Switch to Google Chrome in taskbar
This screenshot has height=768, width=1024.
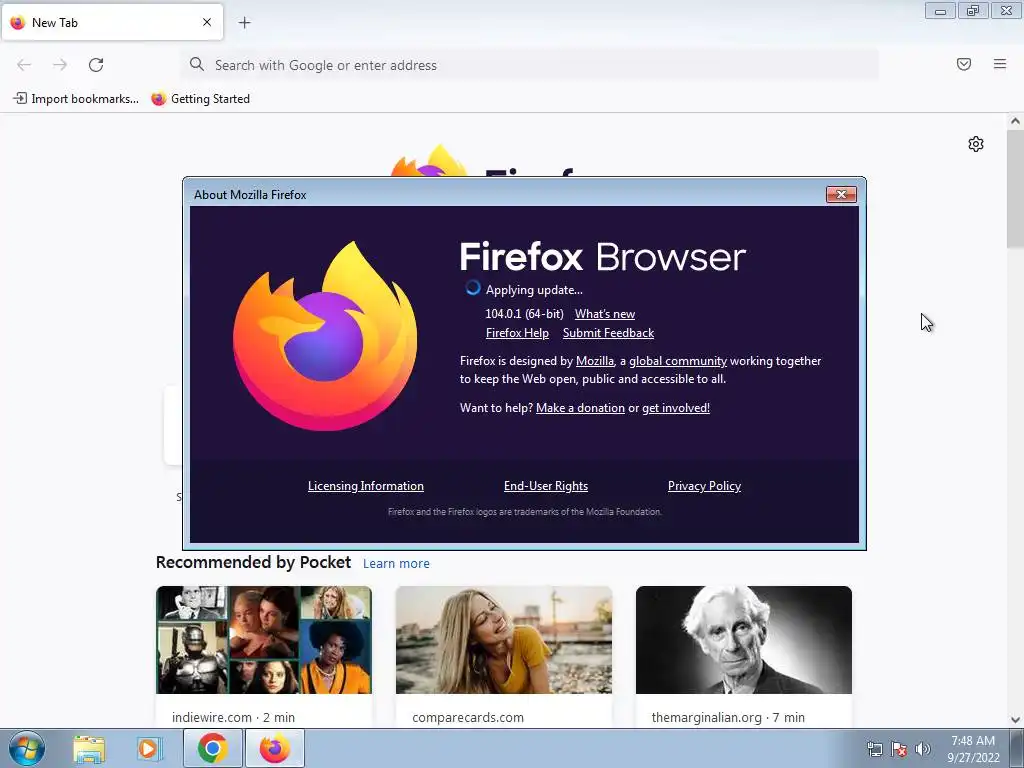212,748
